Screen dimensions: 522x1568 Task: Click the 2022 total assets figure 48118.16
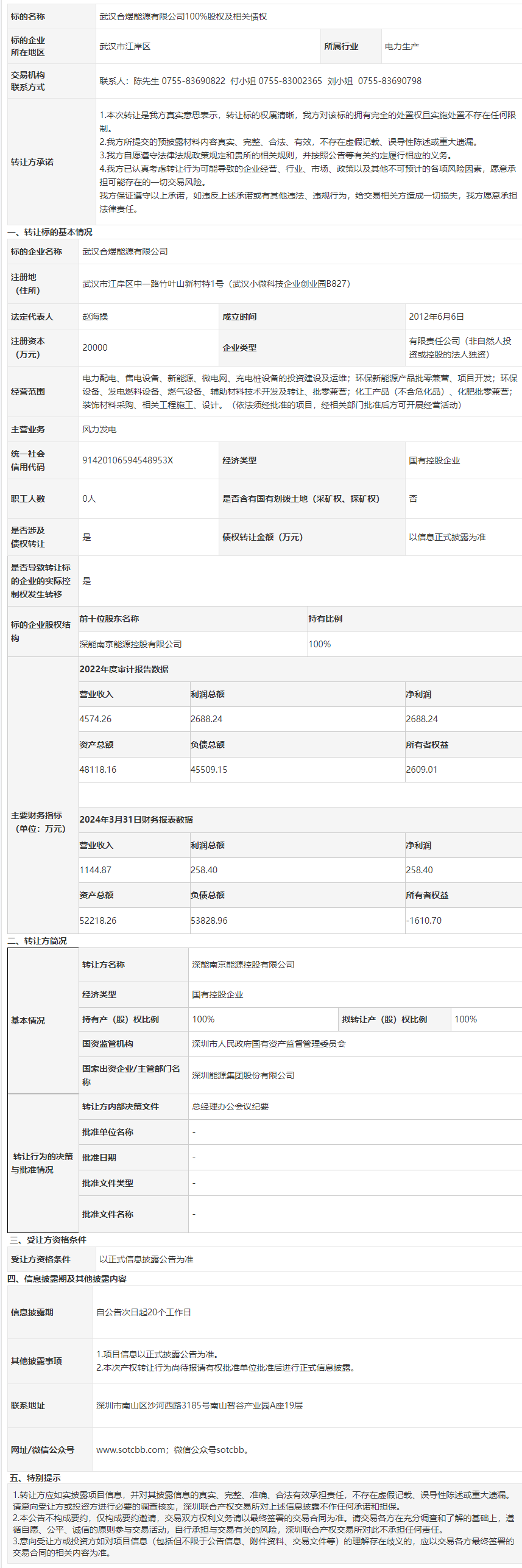[x=97, y=770]
